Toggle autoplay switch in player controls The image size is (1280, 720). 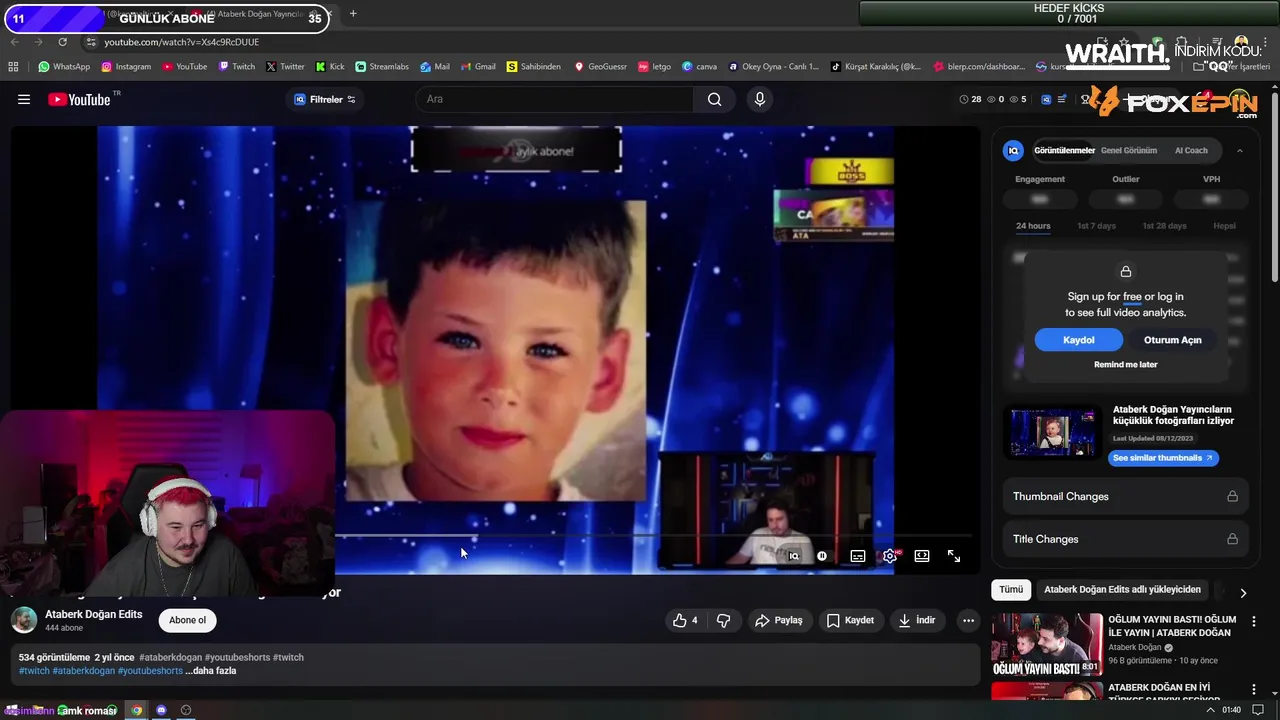coord(822,556)
